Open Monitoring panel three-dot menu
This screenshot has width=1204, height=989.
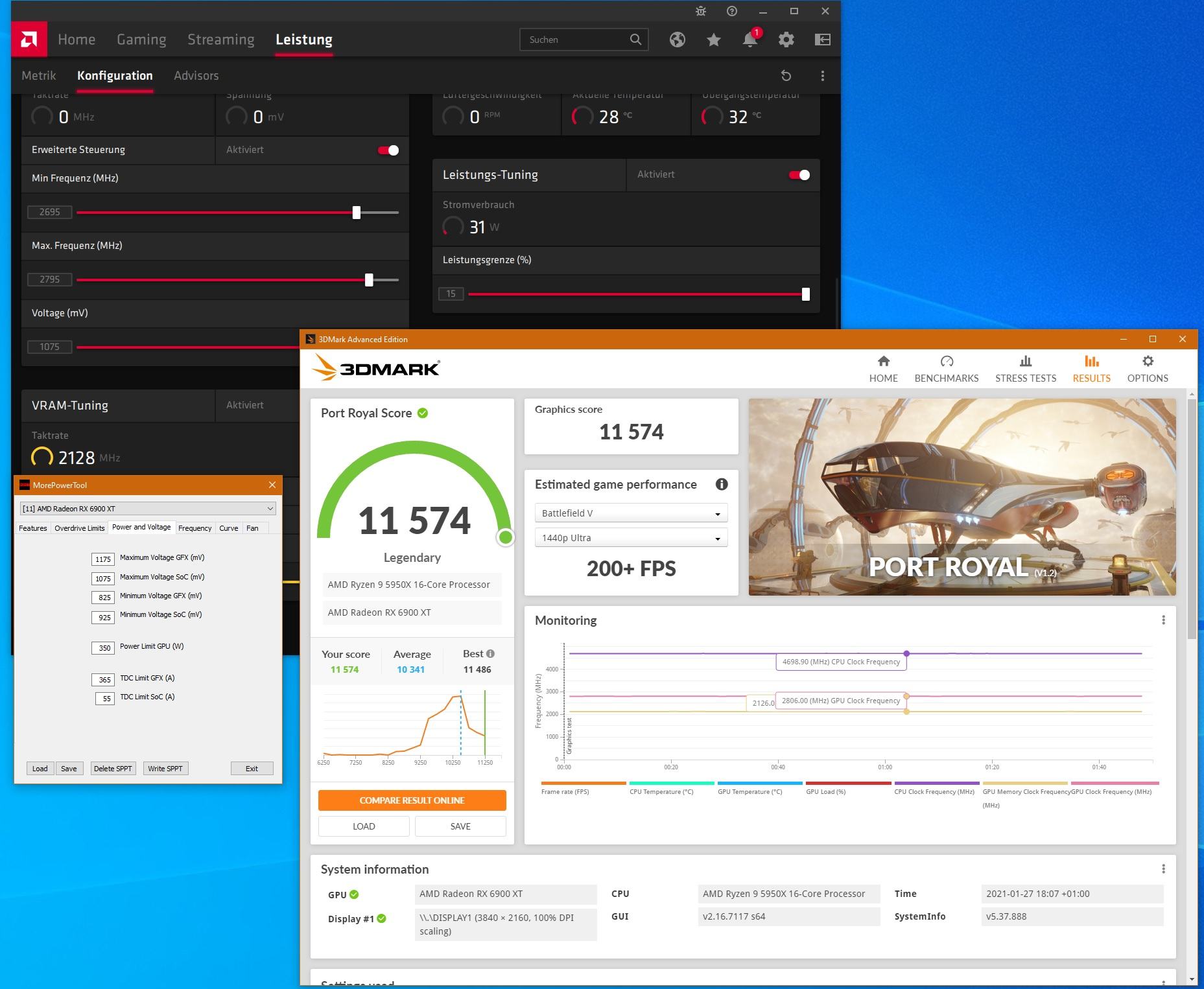pos(1164,620)
